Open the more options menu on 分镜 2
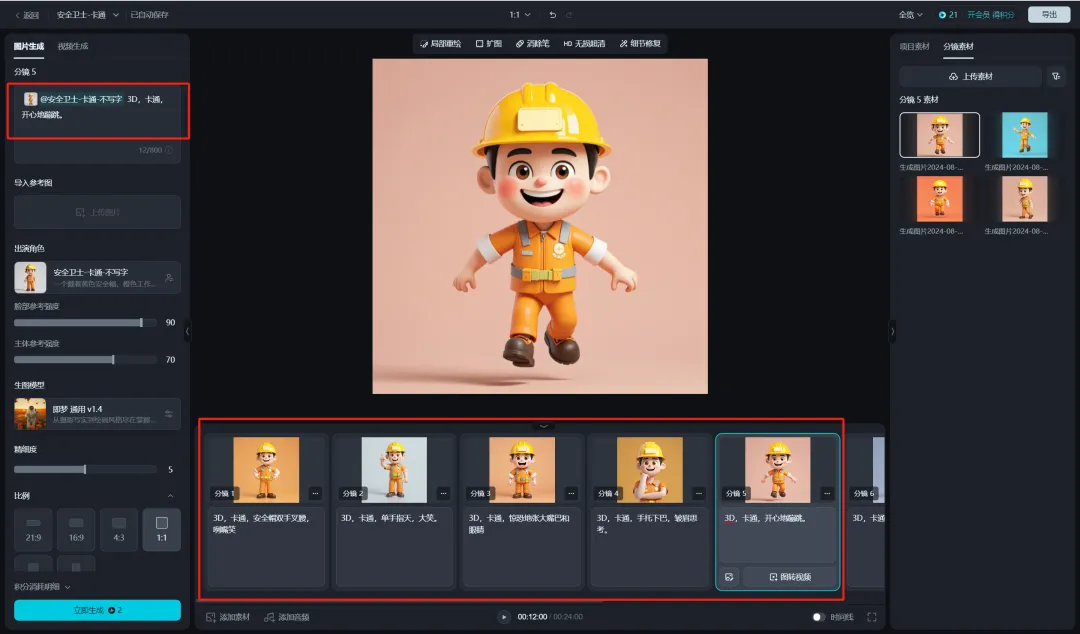The image size is (1080, 634). (444, 493)
